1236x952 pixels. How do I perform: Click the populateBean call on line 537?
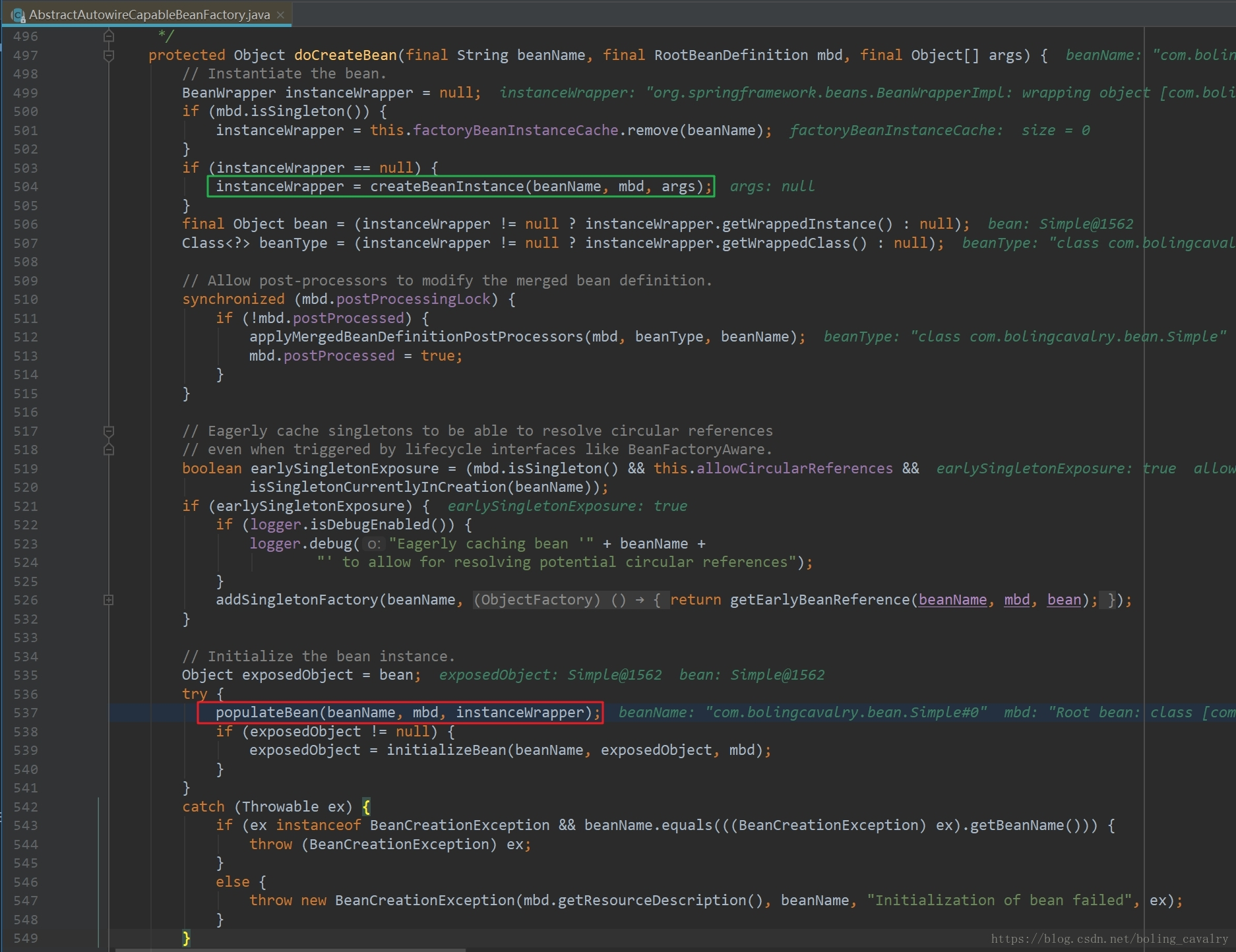click(267, 713)
